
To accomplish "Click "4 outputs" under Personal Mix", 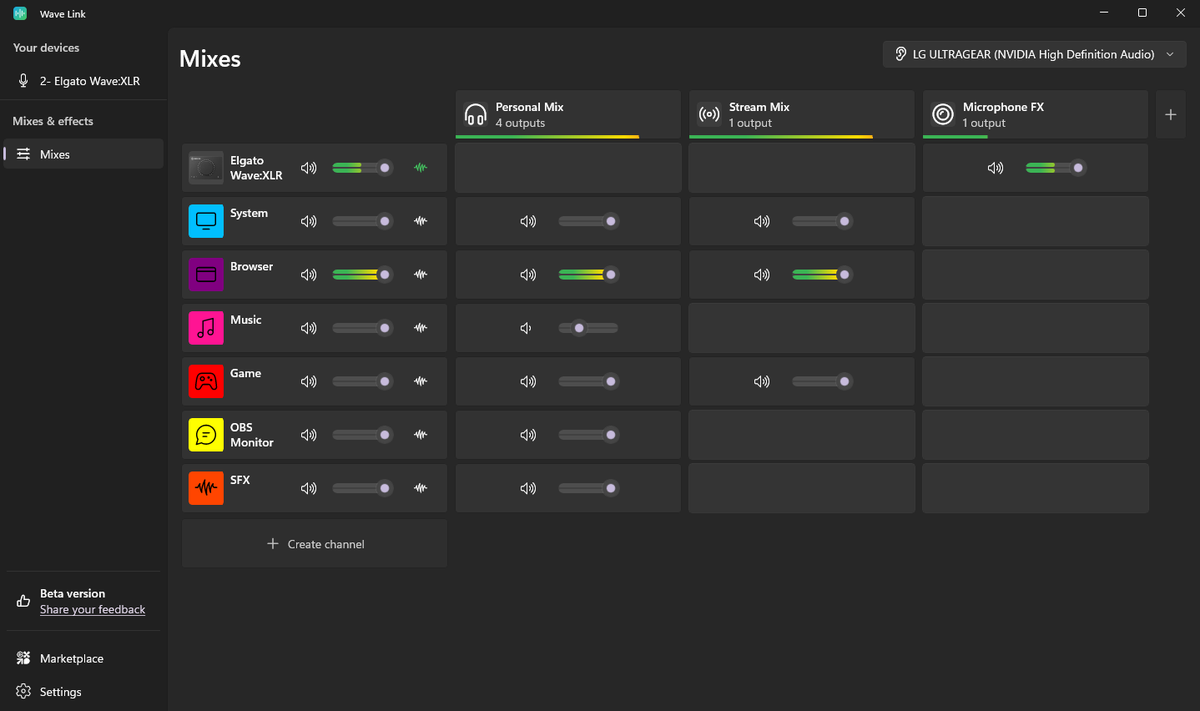I will pyautogui.click(x=520, y=123).
